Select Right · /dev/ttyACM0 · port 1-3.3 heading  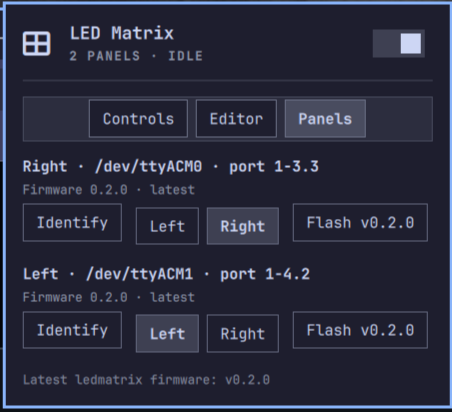tap(171, 166)
